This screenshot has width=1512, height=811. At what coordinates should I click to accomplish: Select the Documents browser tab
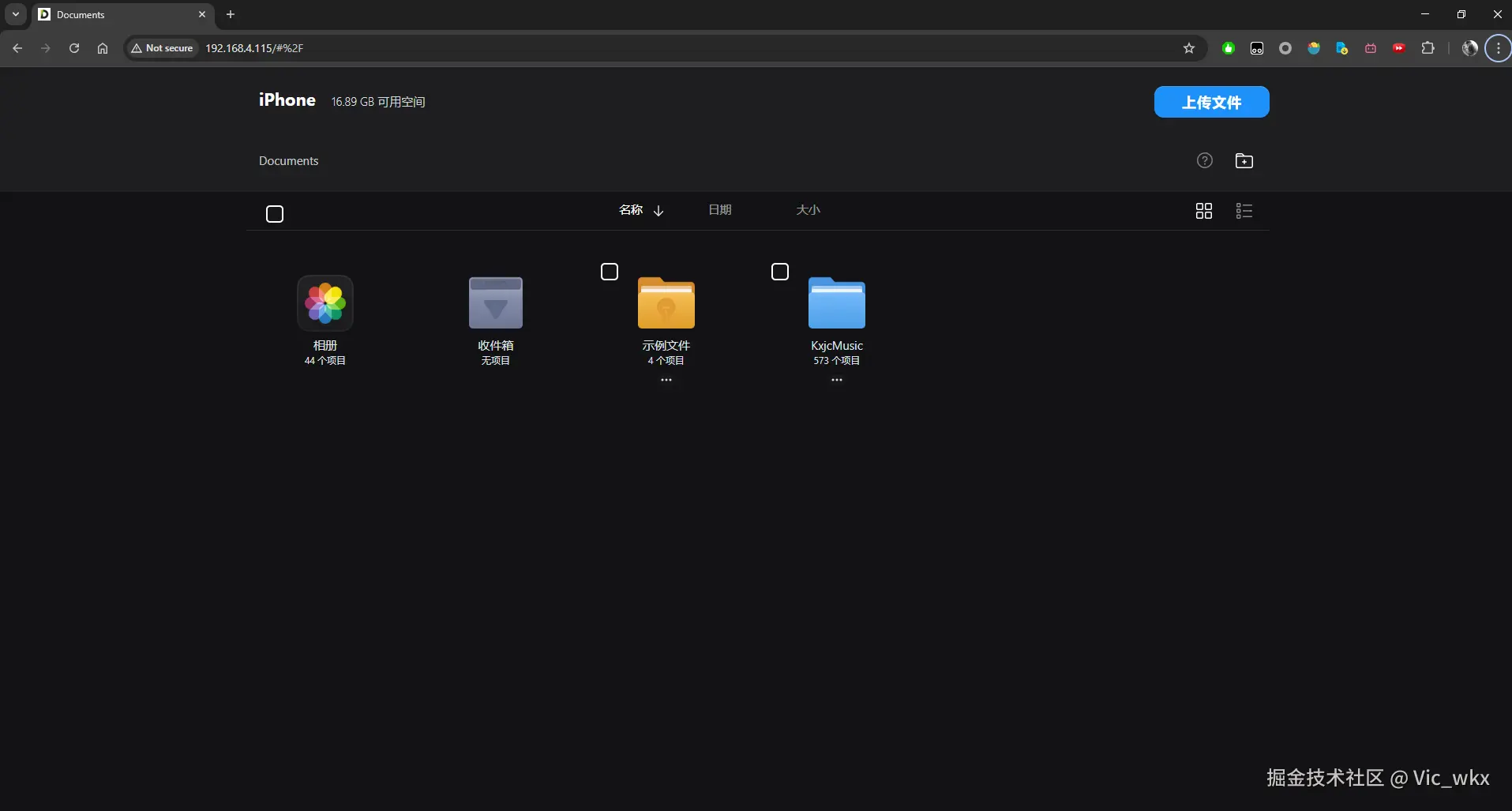(122, 14)
